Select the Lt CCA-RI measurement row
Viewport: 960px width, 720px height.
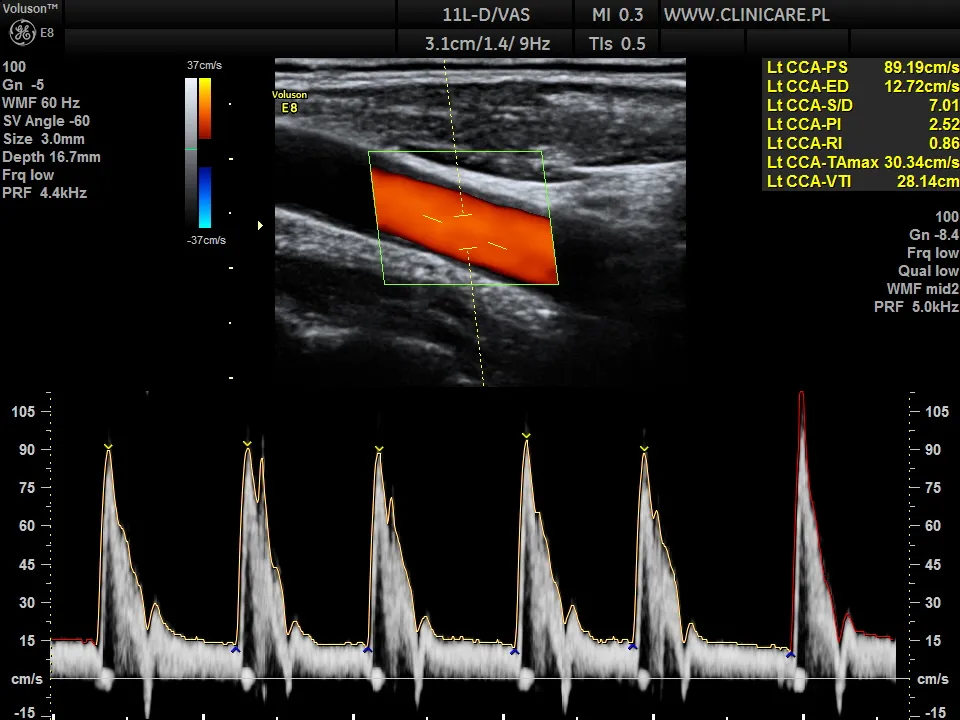click(x=861, y=143)
